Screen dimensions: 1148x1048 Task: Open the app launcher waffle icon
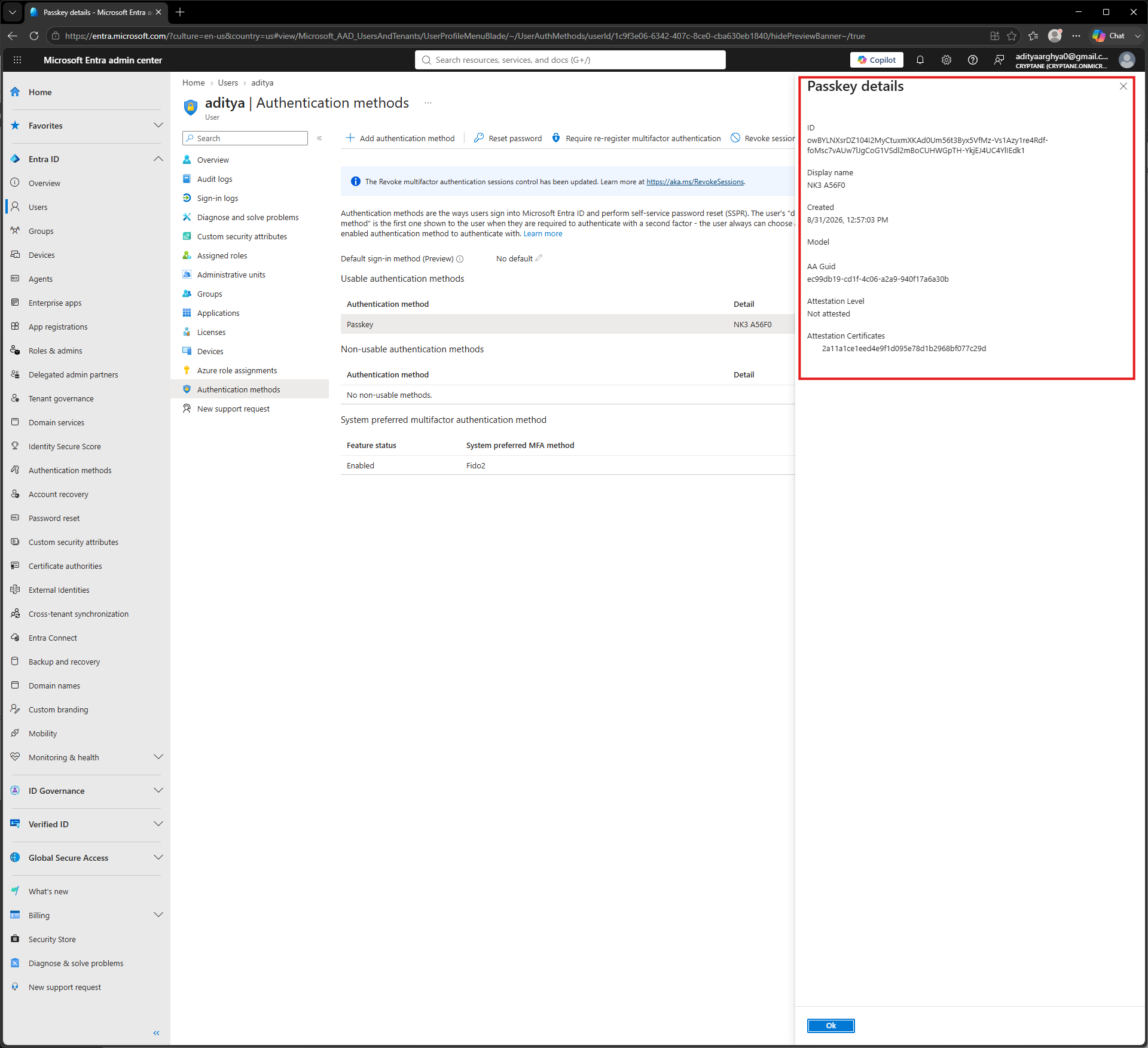pyautogui.click(x=17, y=60)
